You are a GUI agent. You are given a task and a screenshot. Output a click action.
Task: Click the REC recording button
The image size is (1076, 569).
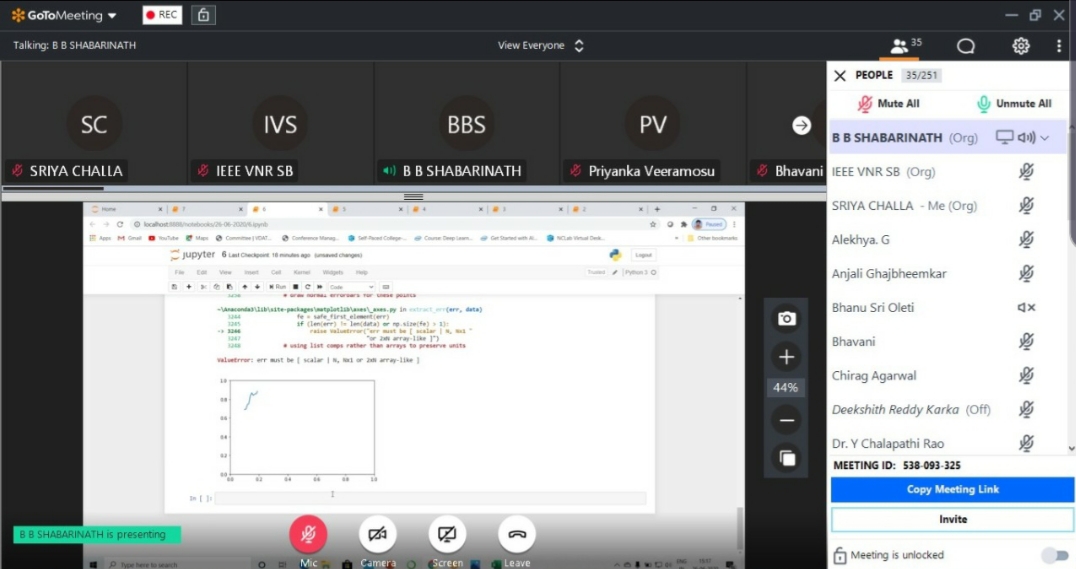point(162,15)
